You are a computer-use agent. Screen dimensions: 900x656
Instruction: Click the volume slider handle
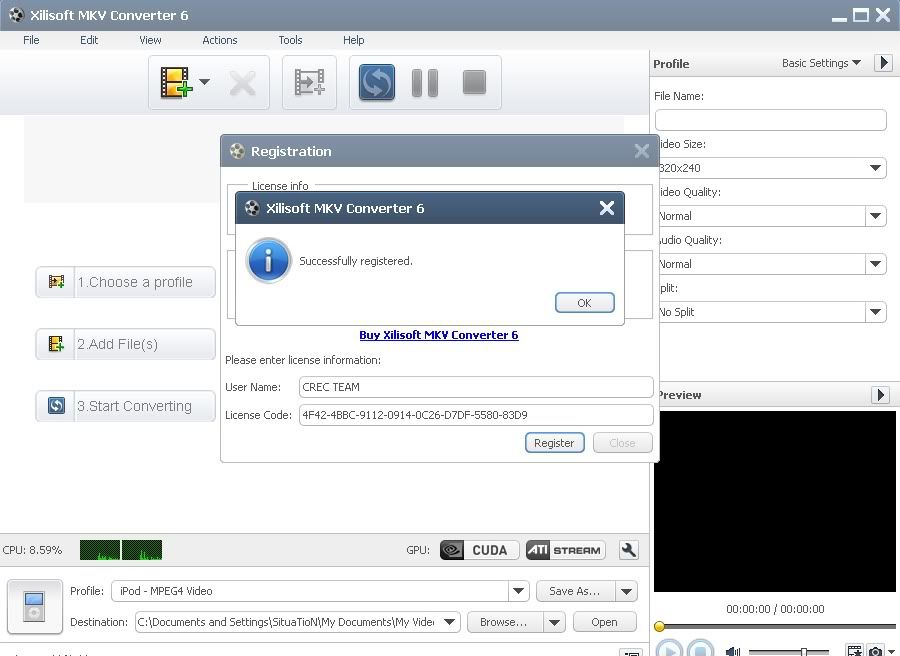[x=804, y=651]
